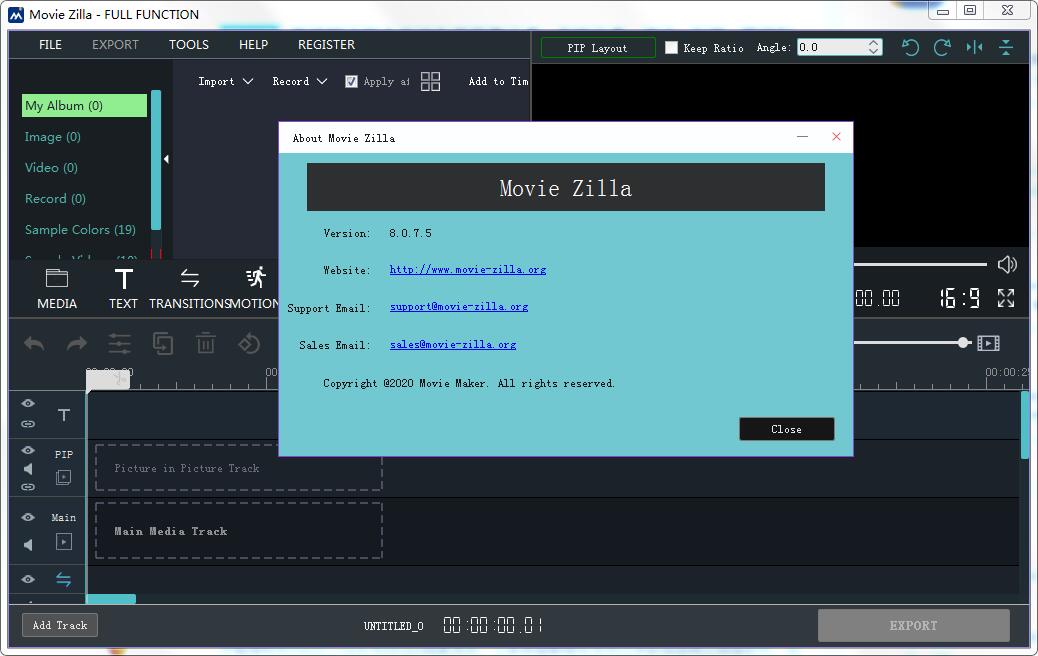Hide the text track with eye icon
The image size is (1038, 656).
(x=28, y=403)
